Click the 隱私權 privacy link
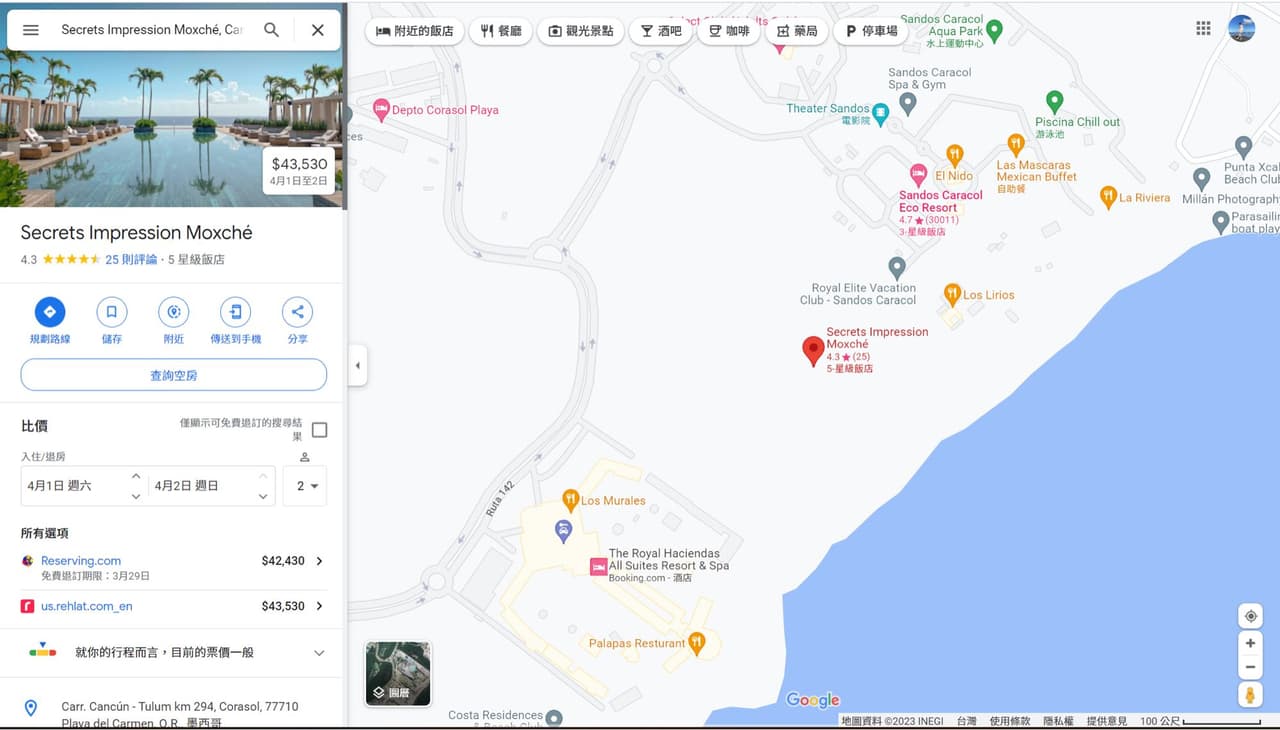The height and width of the screenshot is (730, 1280). 1058,721
